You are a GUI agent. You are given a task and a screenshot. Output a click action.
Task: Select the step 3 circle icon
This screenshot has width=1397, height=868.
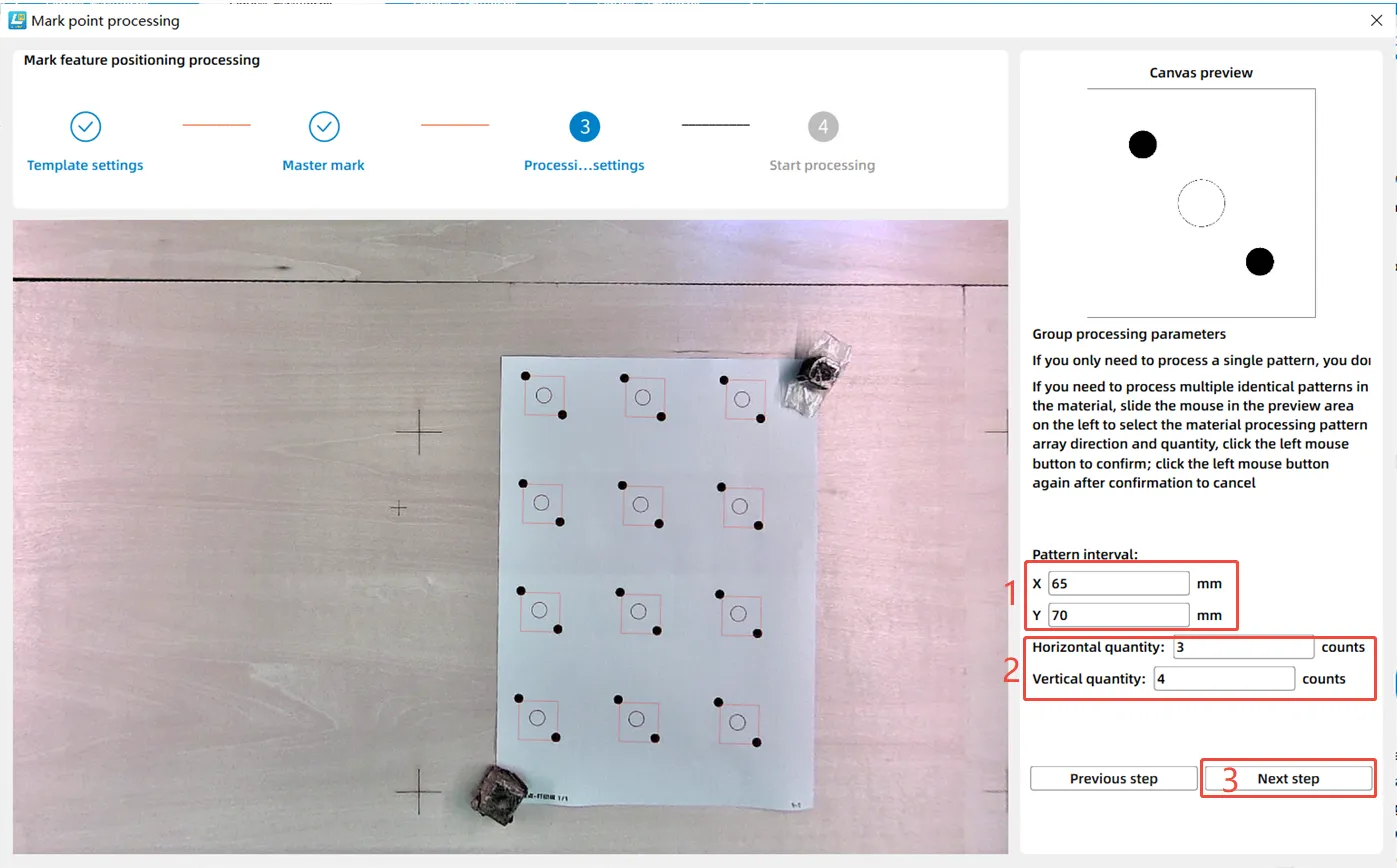(585, 127)
